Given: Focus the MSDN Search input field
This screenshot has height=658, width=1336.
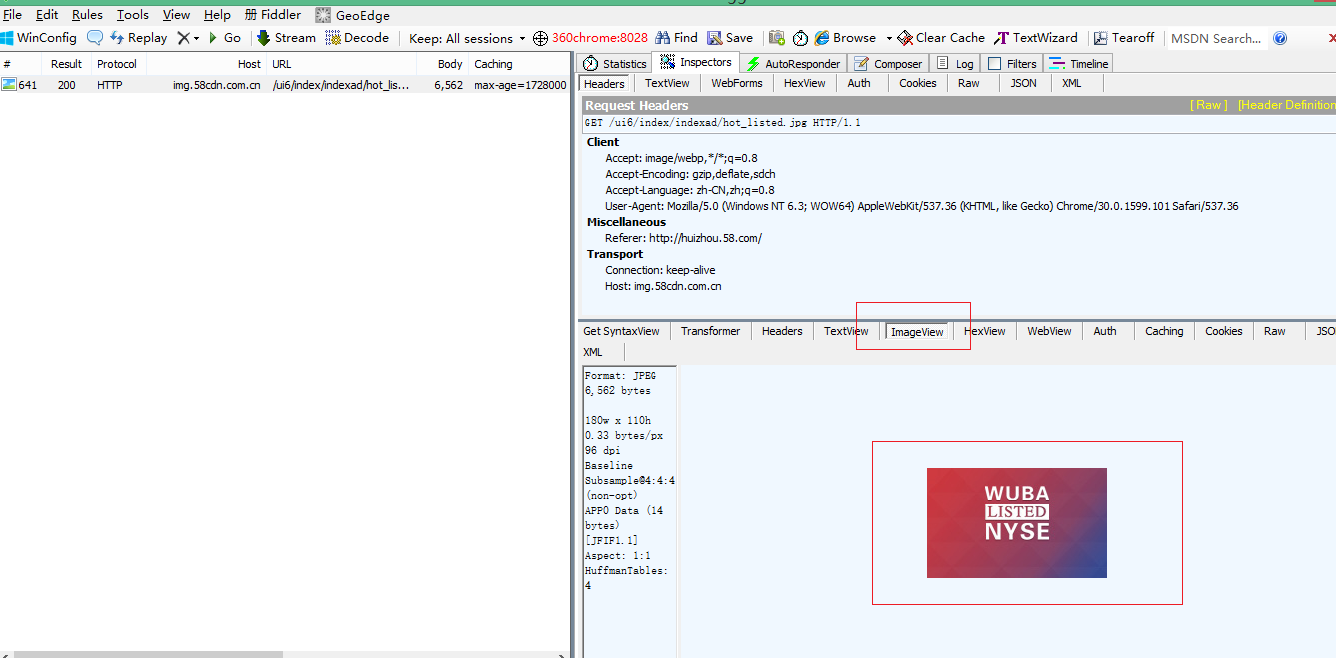Looking at the screenshot, I should pos(1217,38).
